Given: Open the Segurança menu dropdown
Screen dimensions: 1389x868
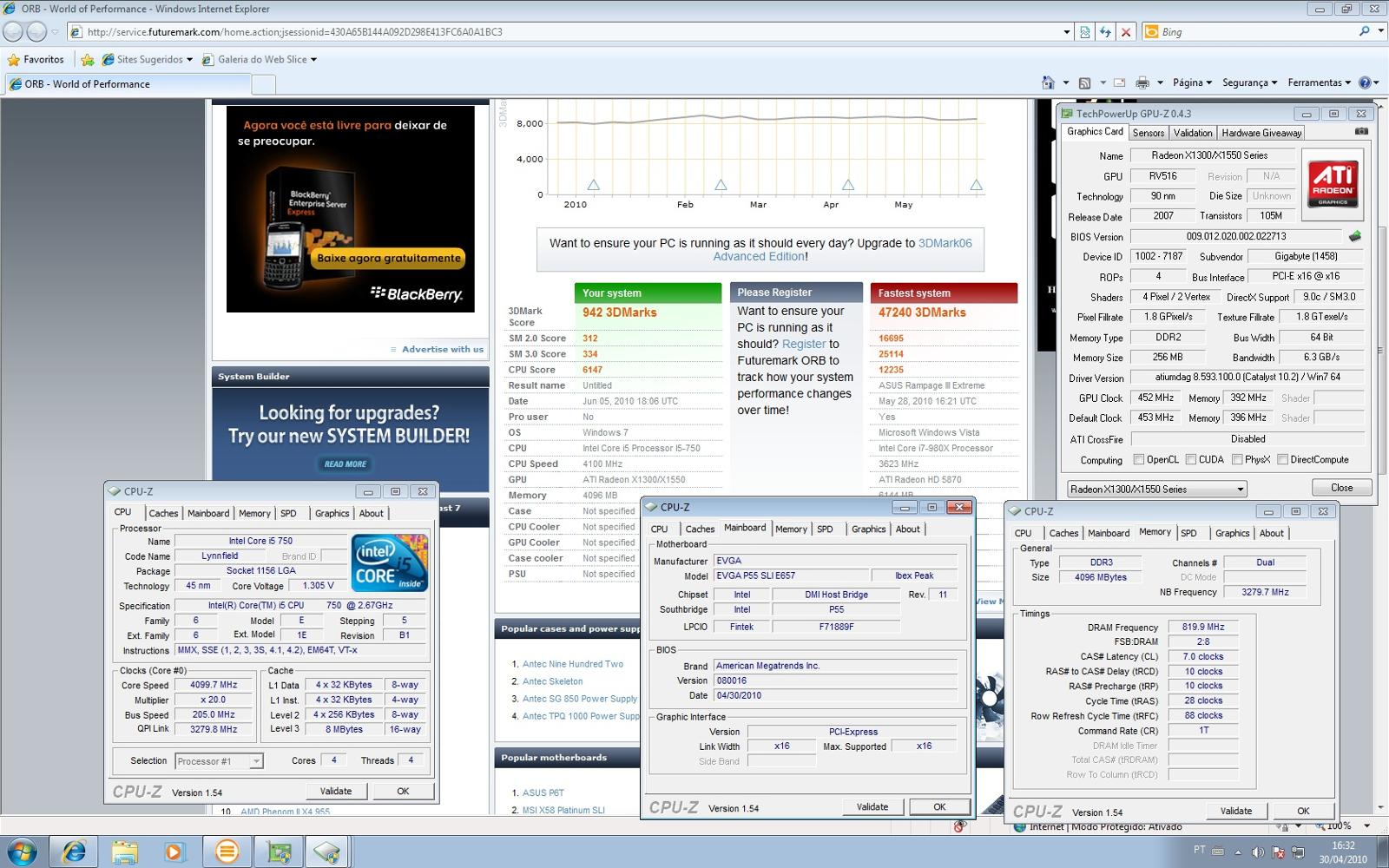Looking at the screenshot, I should tap(1249, 82).
